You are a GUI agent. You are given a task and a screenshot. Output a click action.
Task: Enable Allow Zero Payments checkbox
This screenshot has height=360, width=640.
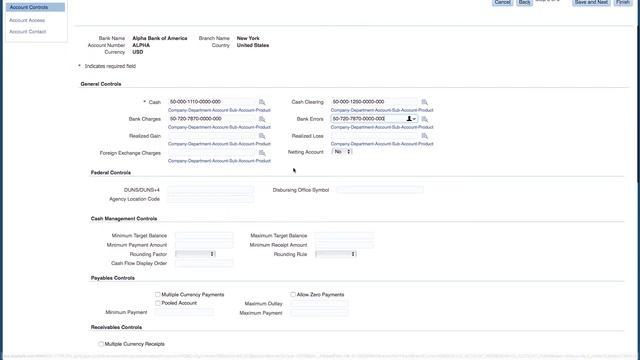click(293, 294)
